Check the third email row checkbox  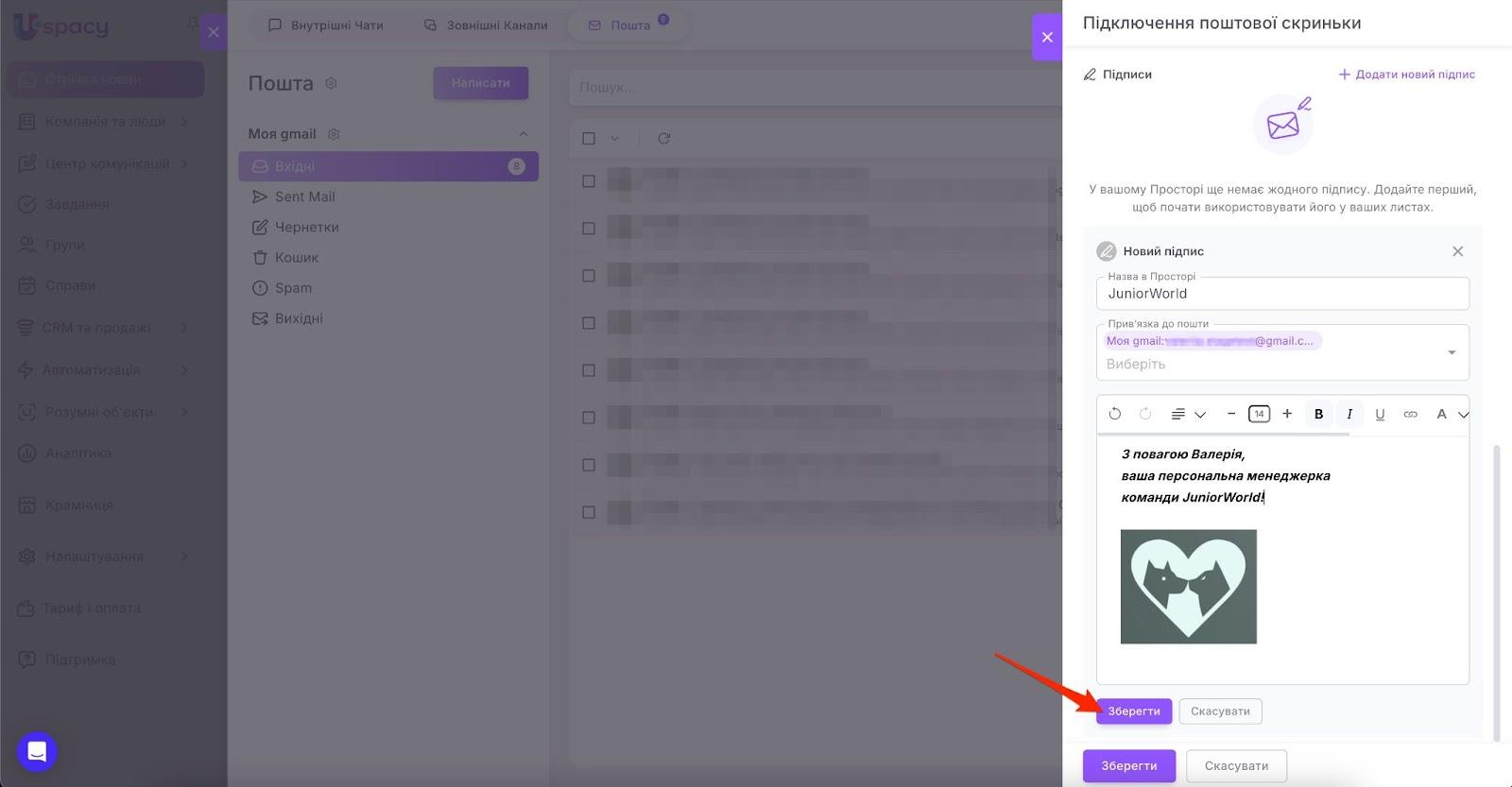[589, 276]
